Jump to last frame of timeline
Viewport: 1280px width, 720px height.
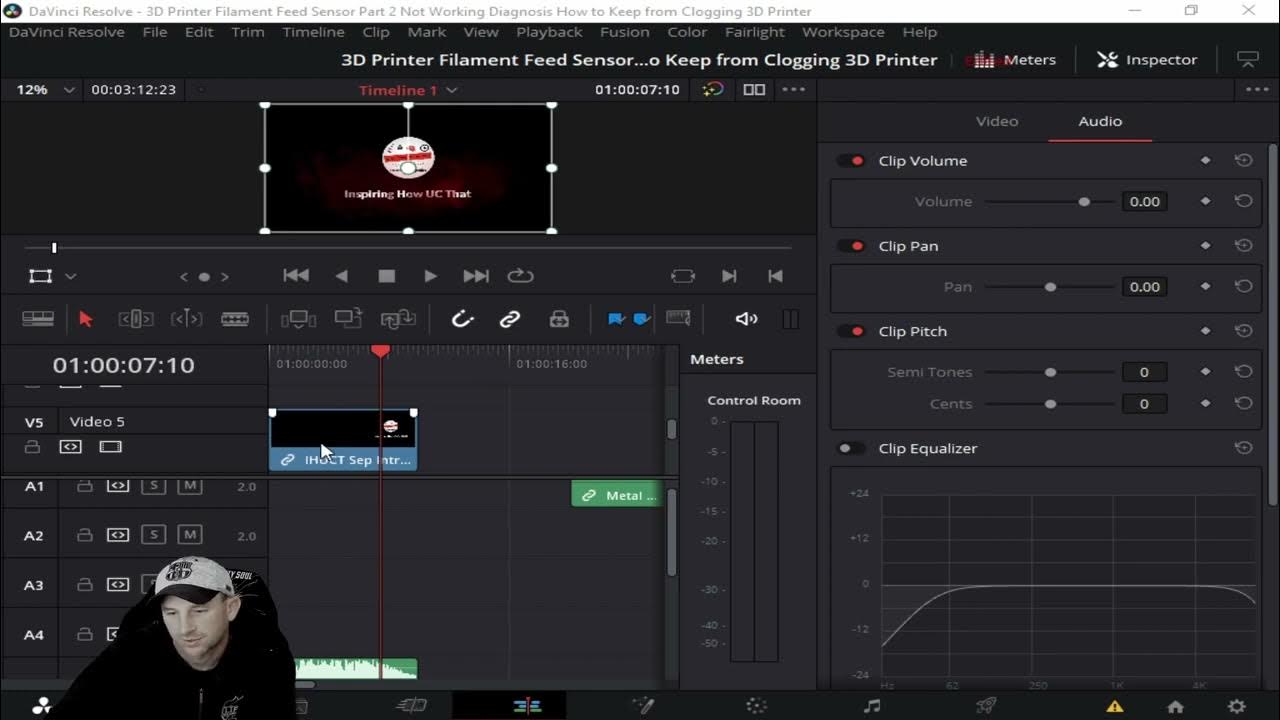[476, 276]
